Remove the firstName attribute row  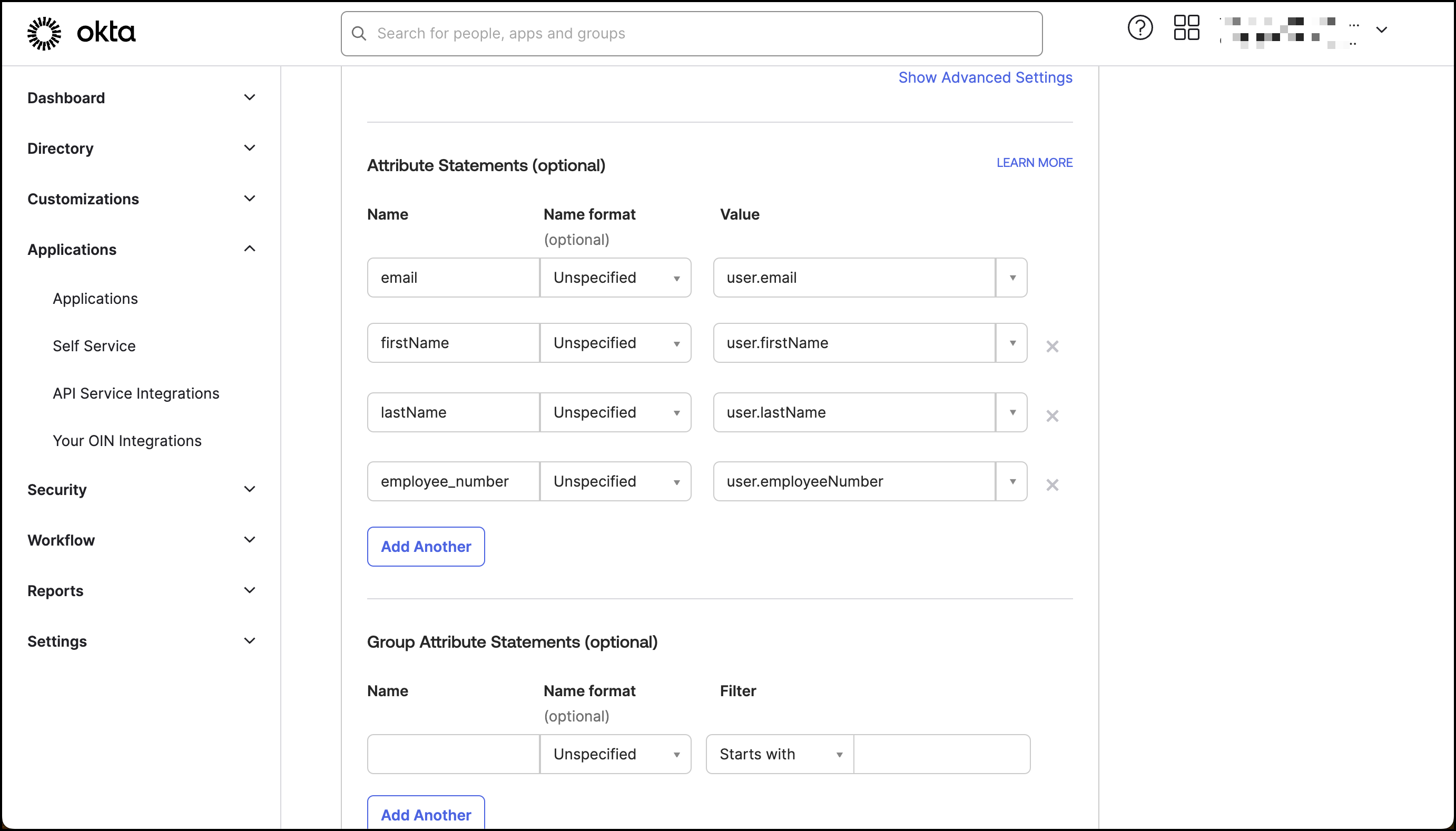[1052, 347]
